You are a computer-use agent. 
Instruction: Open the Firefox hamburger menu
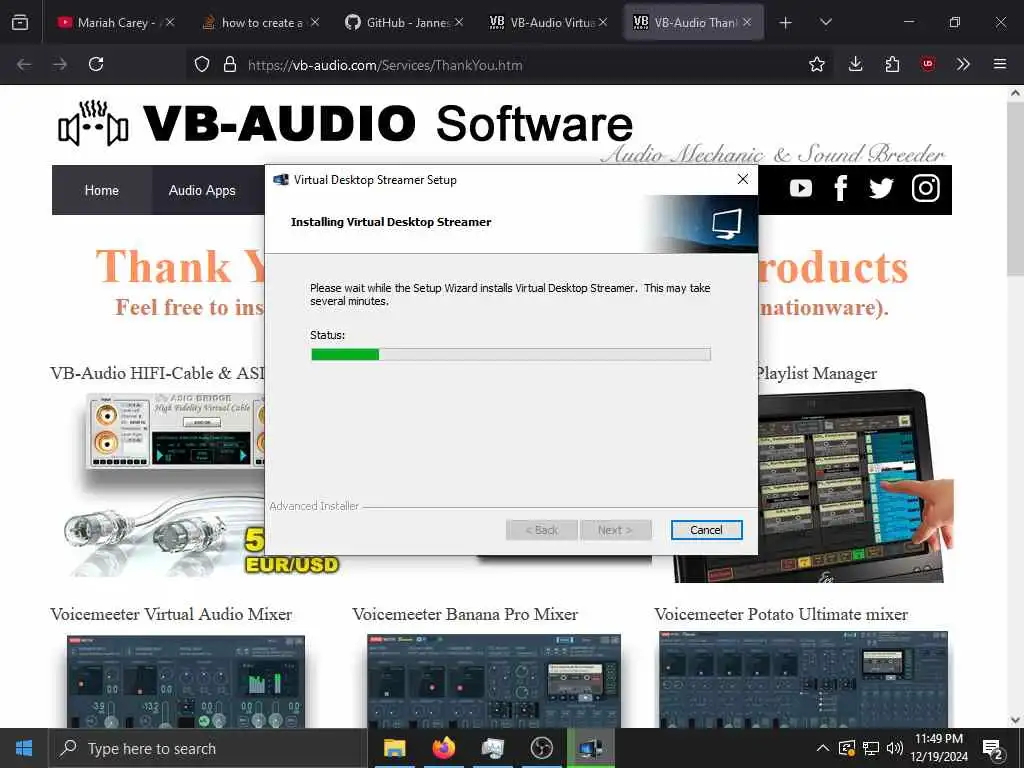tap(1000, 65)
